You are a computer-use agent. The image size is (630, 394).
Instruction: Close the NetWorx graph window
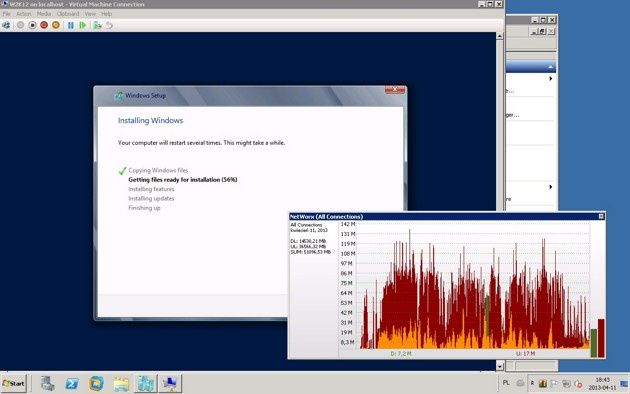pyautogui.click(x=601, y=216)
